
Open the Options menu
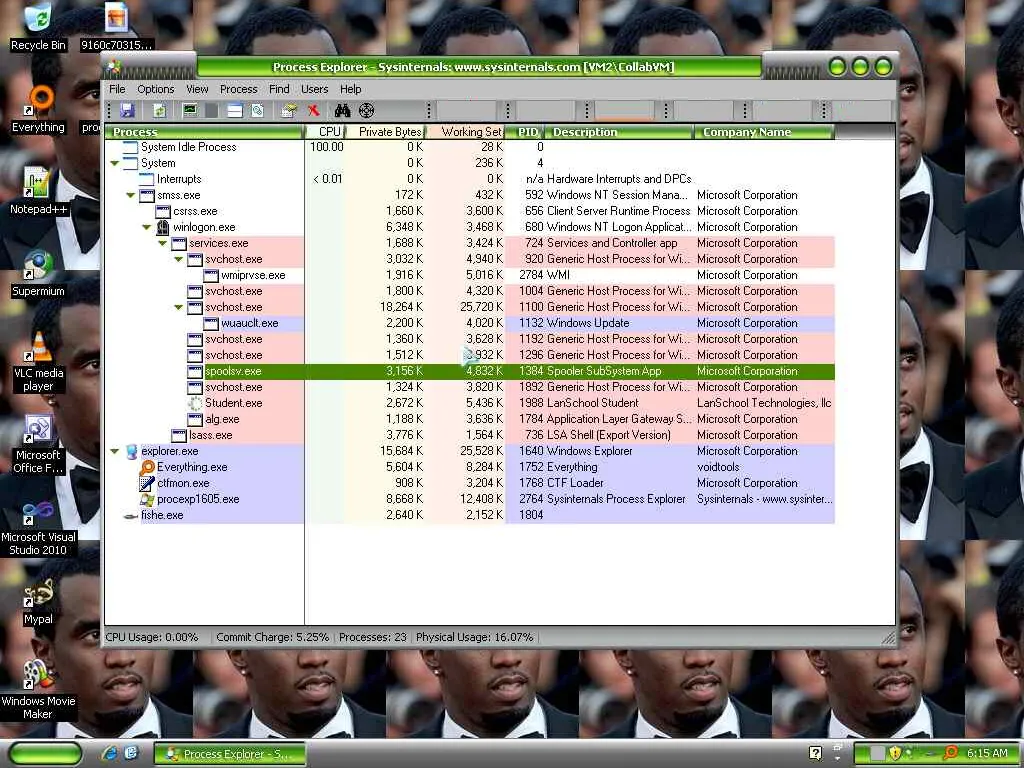pos(155,89)
